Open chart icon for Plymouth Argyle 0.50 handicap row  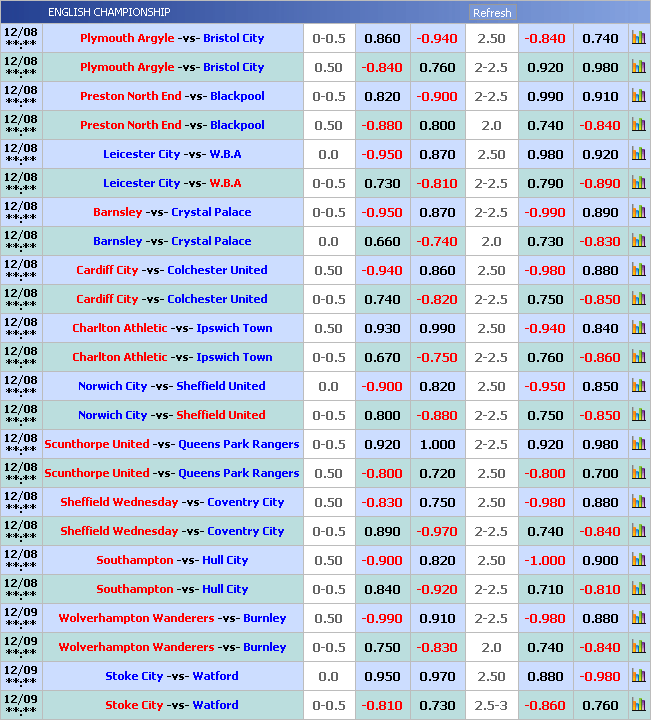click(x=639, y=67)
